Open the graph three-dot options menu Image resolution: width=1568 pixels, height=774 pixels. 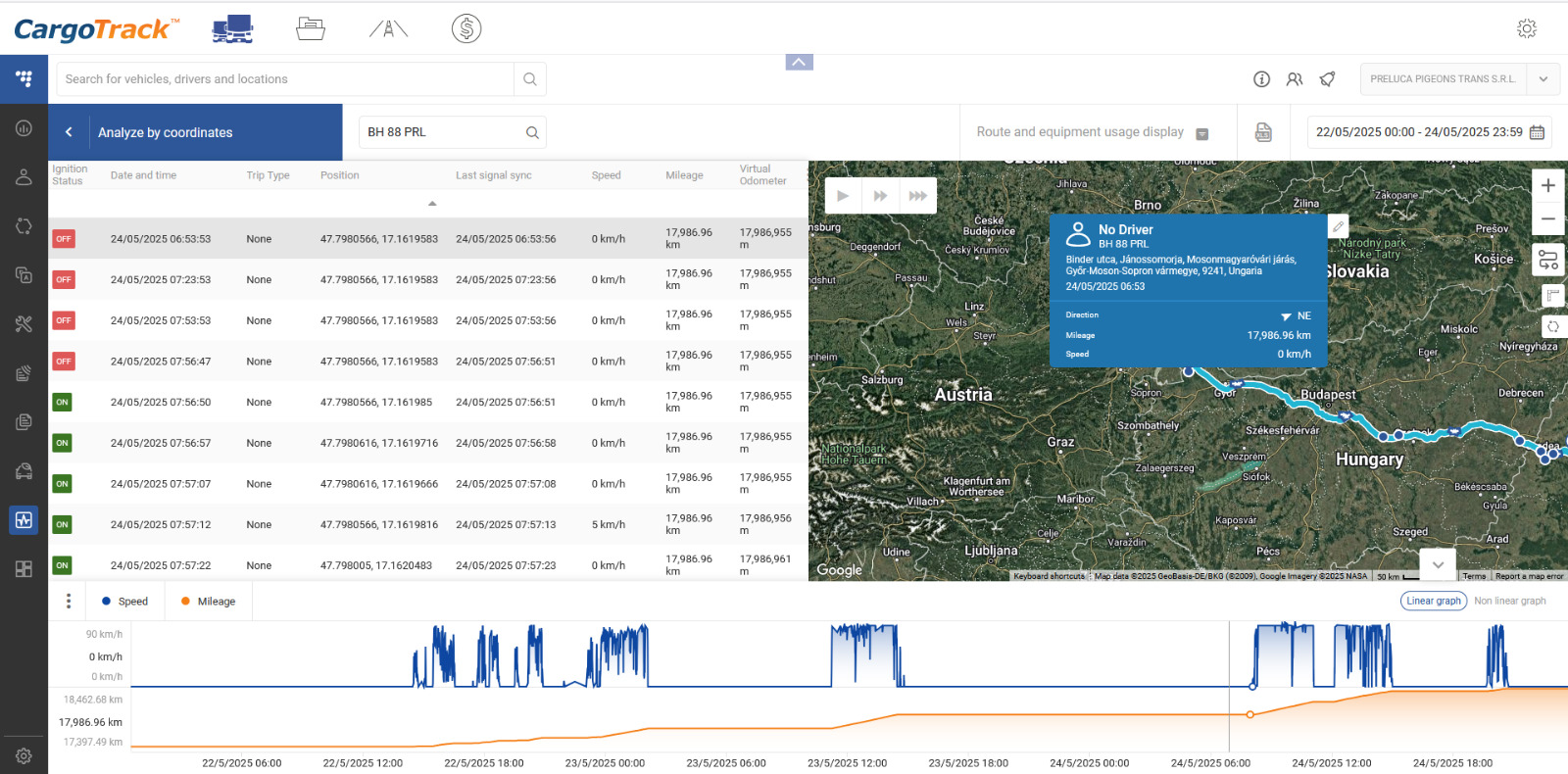point(68,601)
